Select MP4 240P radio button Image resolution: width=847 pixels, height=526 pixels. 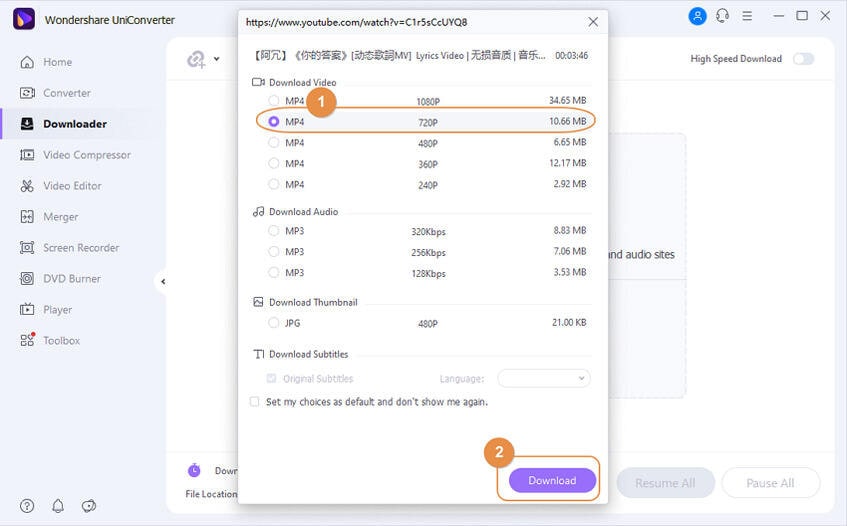[274, 184]
